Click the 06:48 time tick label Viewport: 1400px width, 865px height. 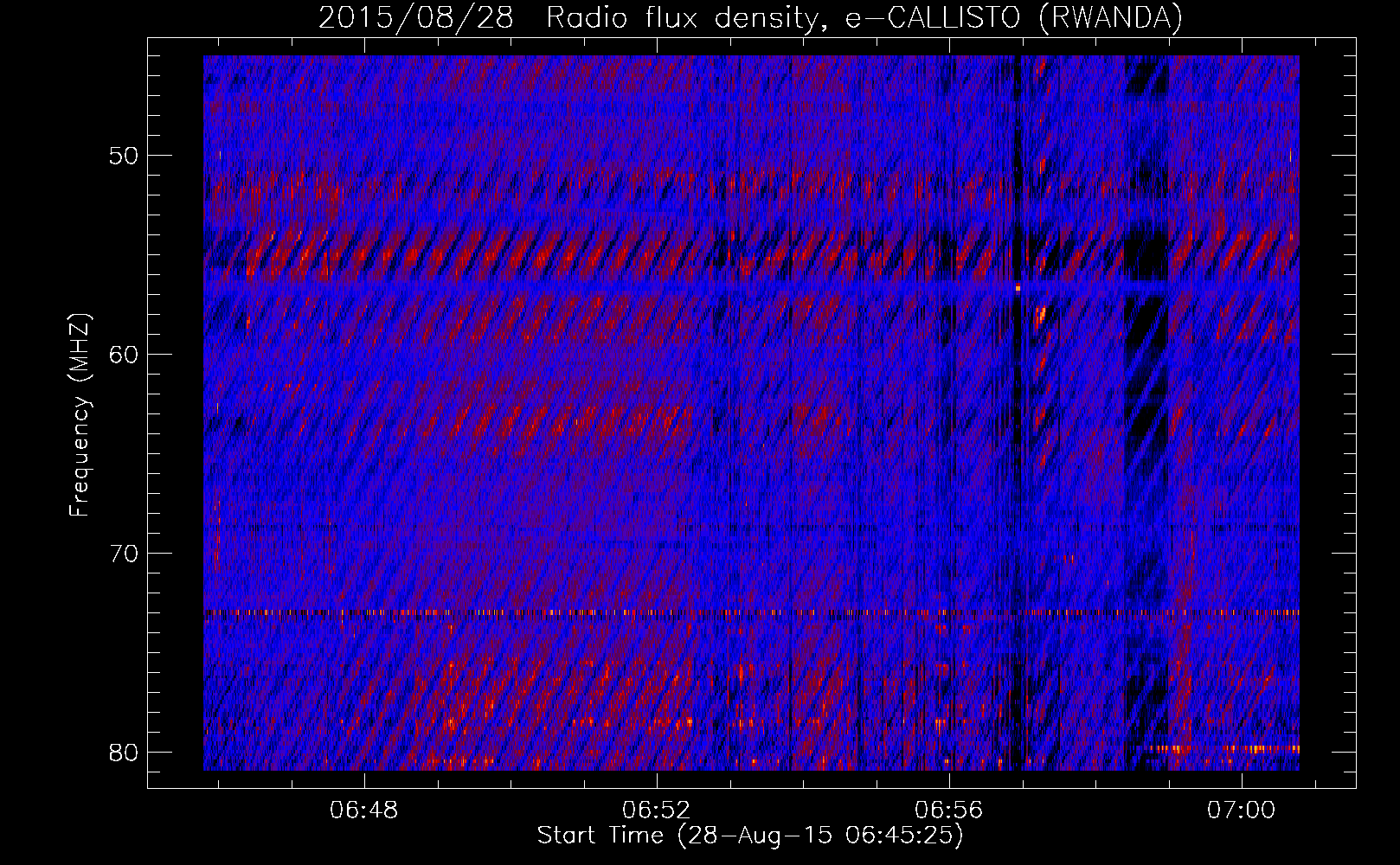coord(364,811)
